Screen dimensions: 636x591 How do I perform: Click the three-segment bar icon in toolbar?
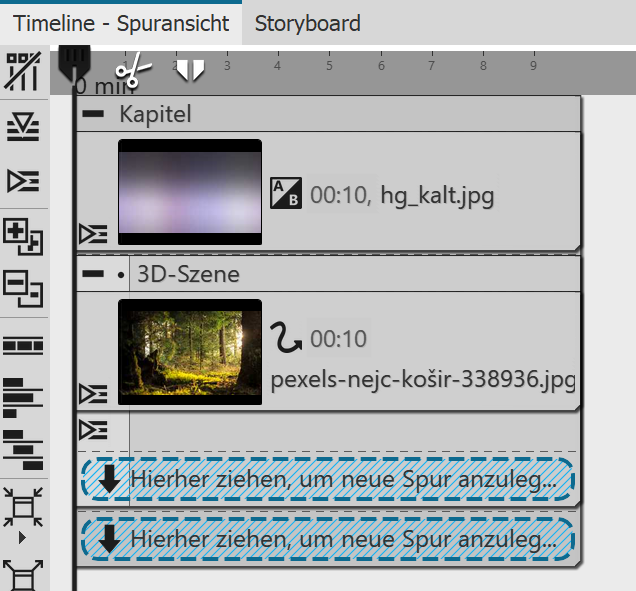tap(23, 345)
